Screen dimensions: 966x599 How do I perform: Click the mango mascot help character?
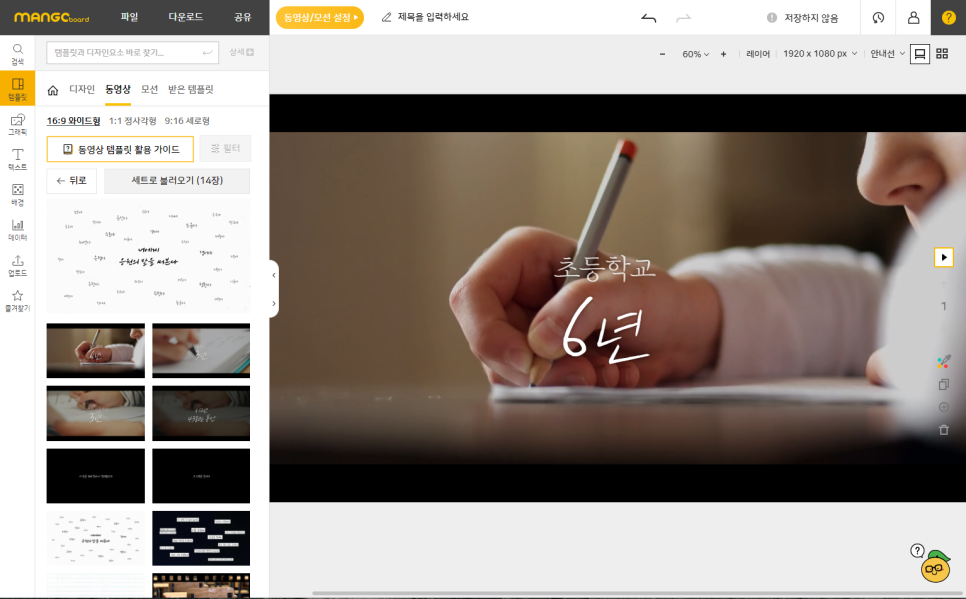(x=936, y=567)
